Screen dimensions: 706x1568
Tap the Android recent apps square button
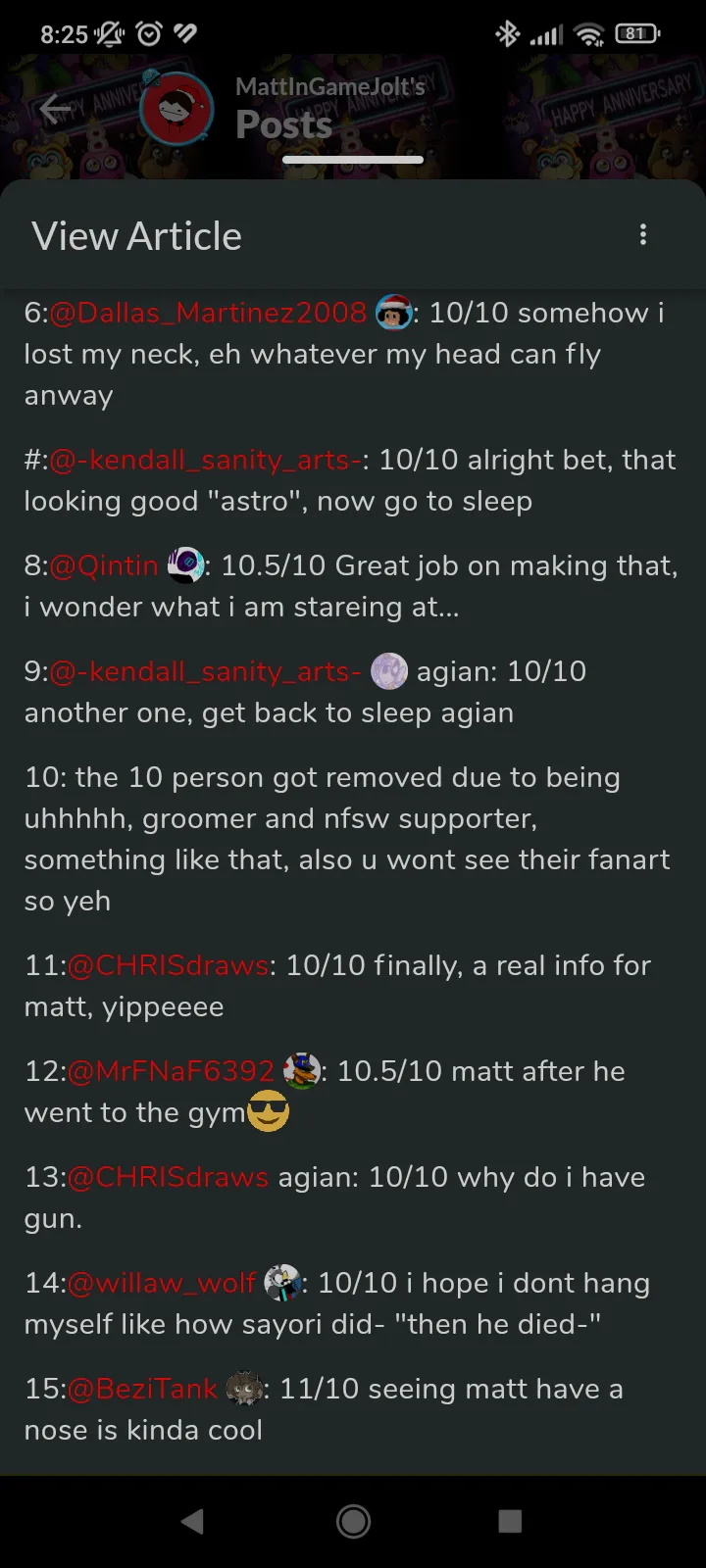click(x=510, y=1521)
